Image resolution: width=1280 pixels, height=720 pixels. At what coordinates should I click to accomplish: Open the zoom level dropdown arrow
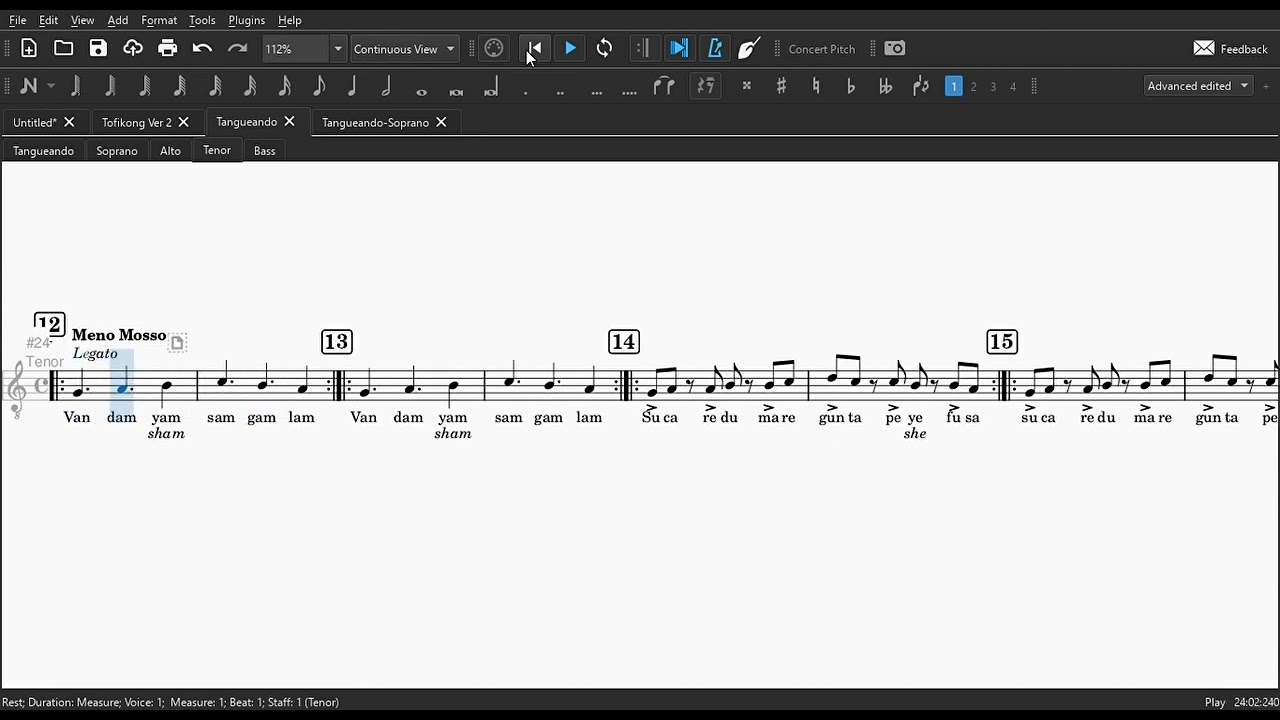pos(338,49)
